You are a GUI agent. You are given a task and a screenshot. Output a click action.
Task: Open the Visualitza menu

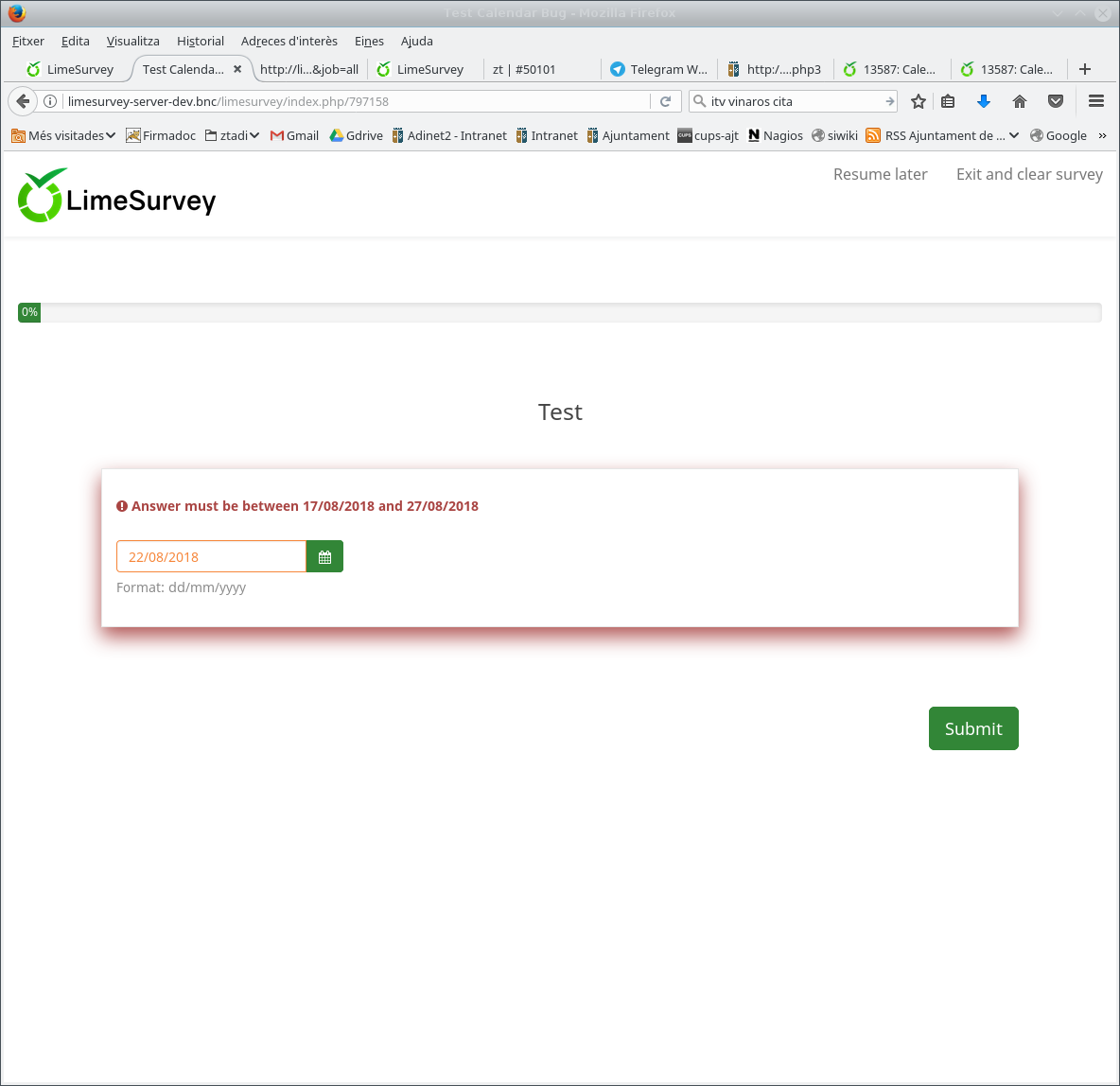click(132, 42)
